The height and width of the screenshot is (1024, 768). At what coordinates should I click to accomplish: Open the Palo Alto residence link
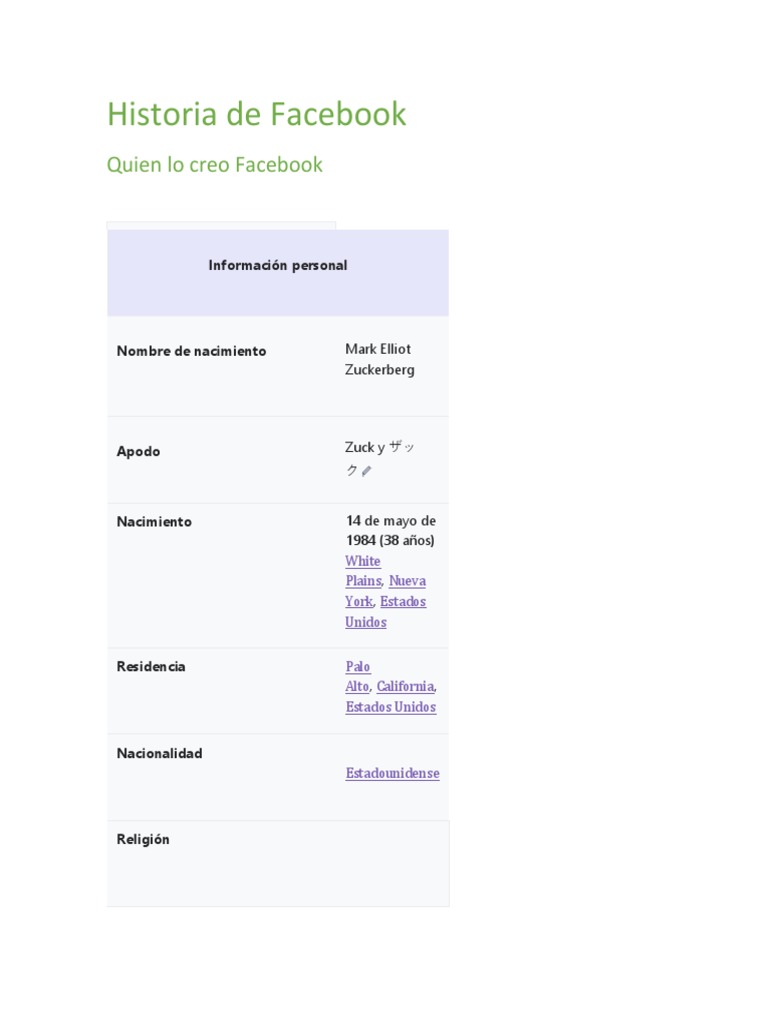tap(357, 677)
